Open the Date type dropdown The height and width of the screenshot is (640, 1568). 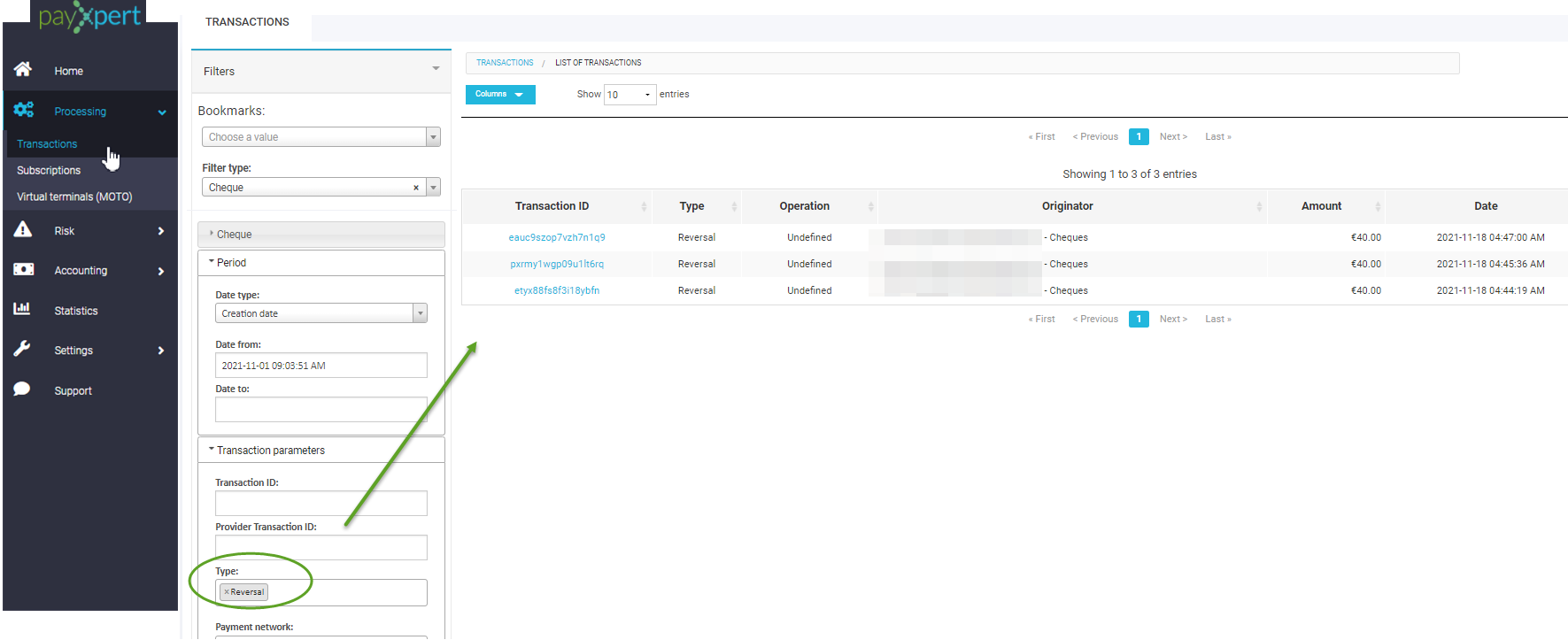(x=321, y=313)
